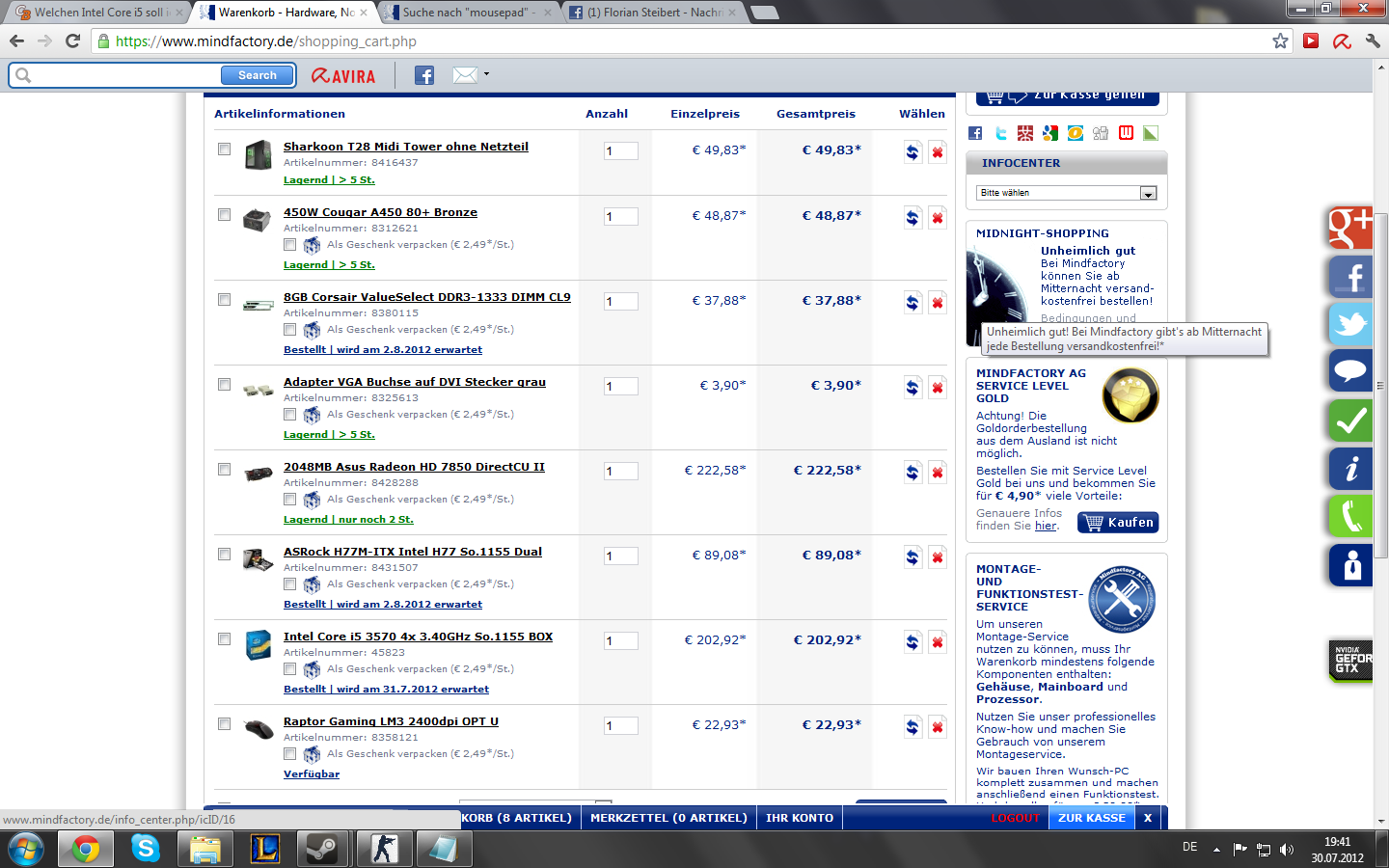Image resolution: width=1389 pixels, height=868 pixels.
Task: Click 'hier' link for Genauere Infos
Action: pos(1046,526)
